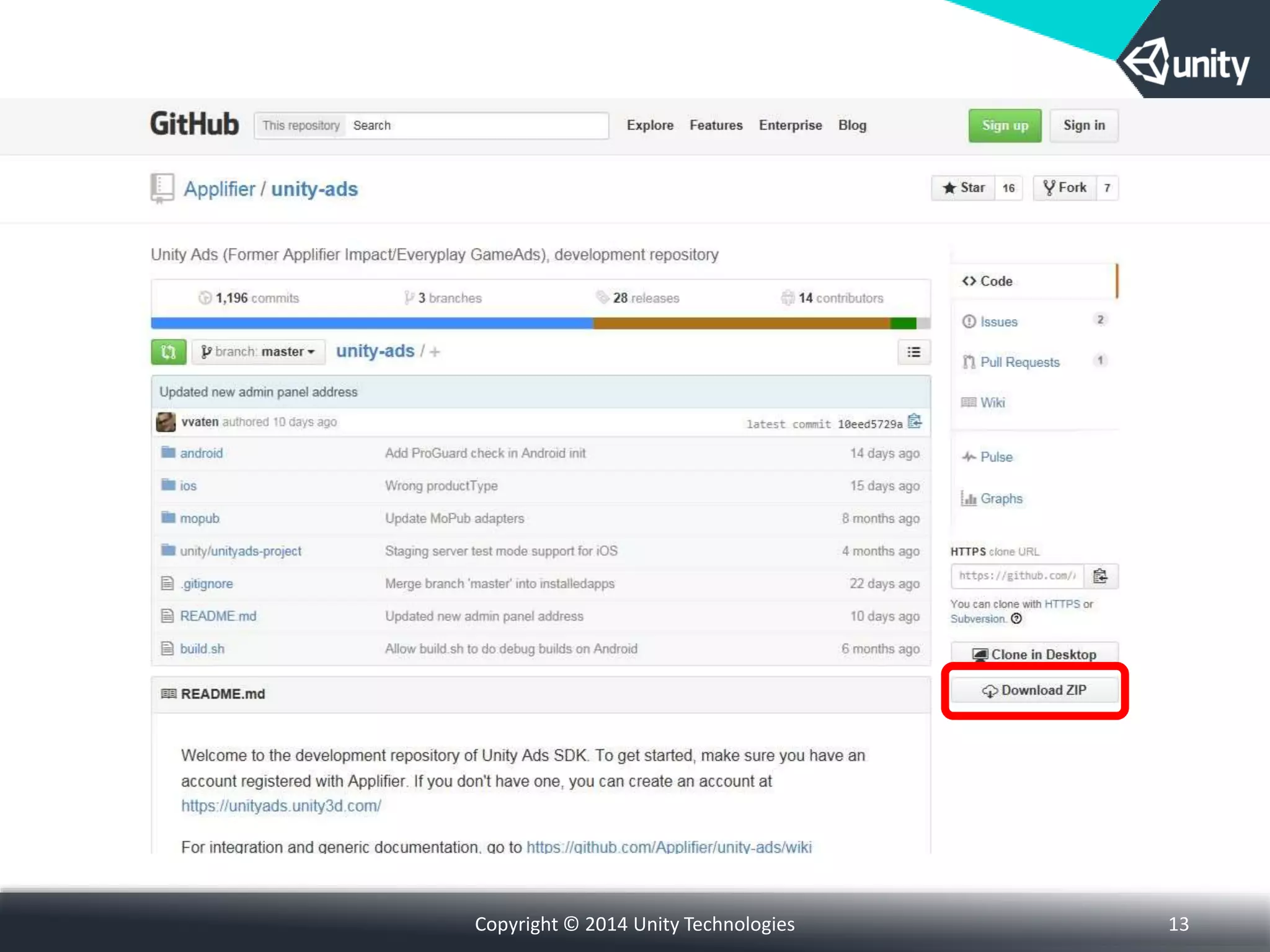The width and height of the screenshot is (1270, 952).
Task: Open the branch master dropdown
Action: (259, 352)
